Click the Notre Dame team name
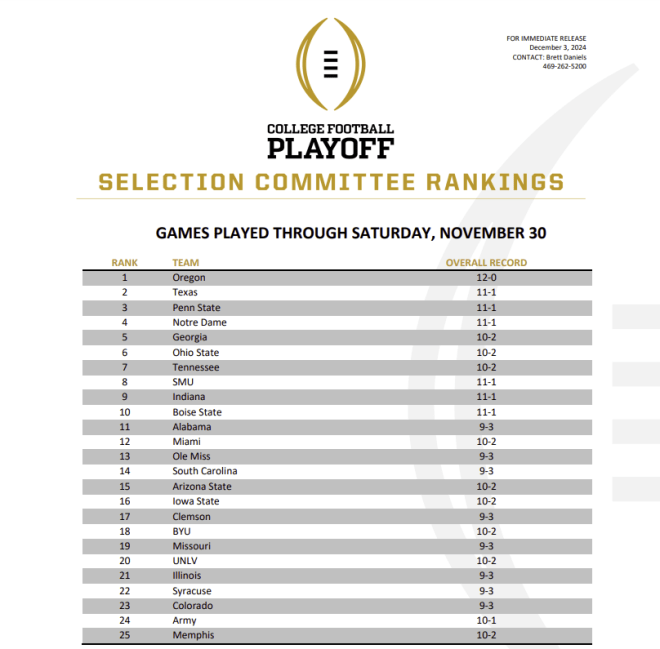660x649 pixels. tap(200, 322)
